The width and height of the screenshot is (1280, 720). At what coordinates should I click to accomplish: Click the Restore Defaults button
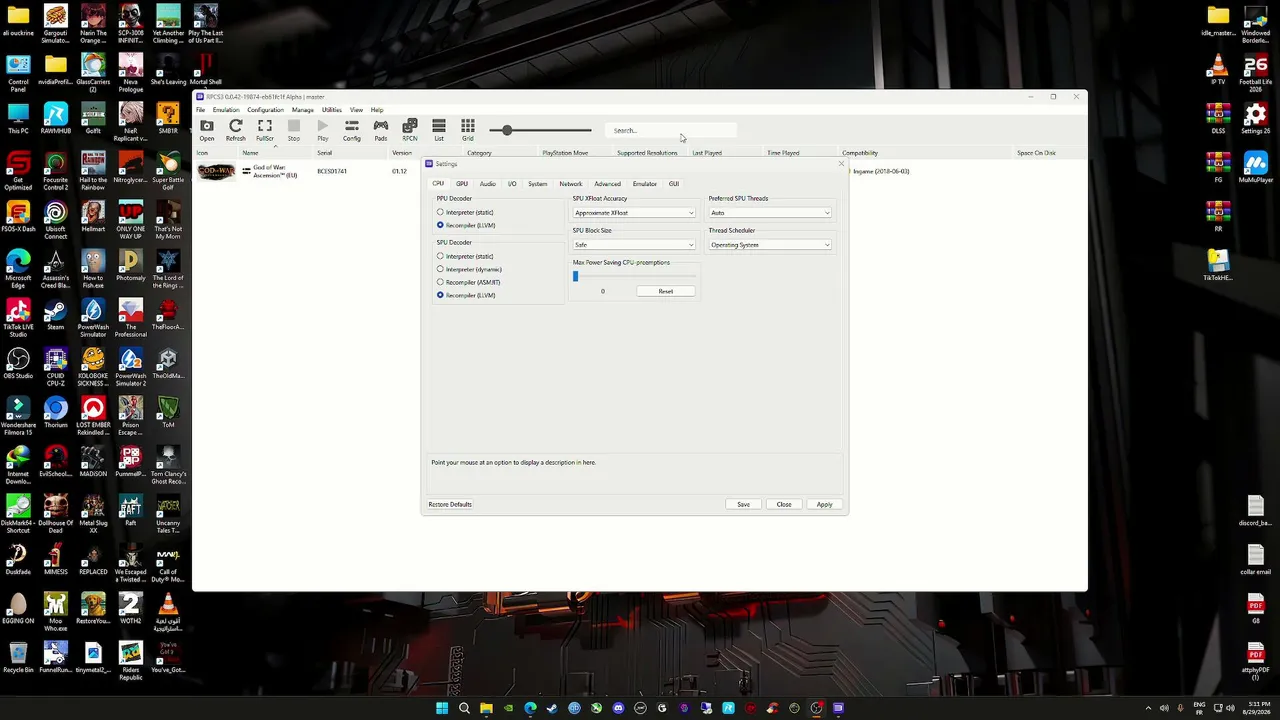coord(450,504)
